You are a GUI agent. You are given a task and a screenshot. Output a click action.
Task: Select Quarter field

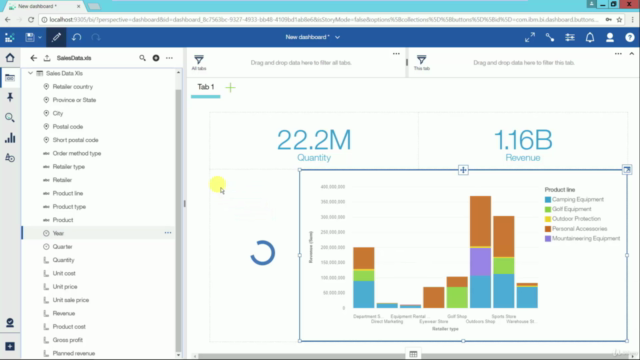[62, 247]
